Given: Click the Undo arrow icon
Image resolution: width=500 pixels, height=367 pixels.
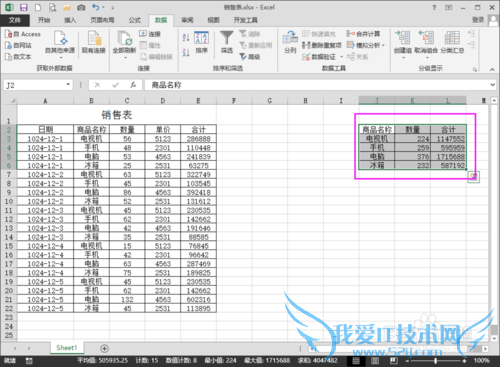Looking at the screenshot, I should pos(96,7).
